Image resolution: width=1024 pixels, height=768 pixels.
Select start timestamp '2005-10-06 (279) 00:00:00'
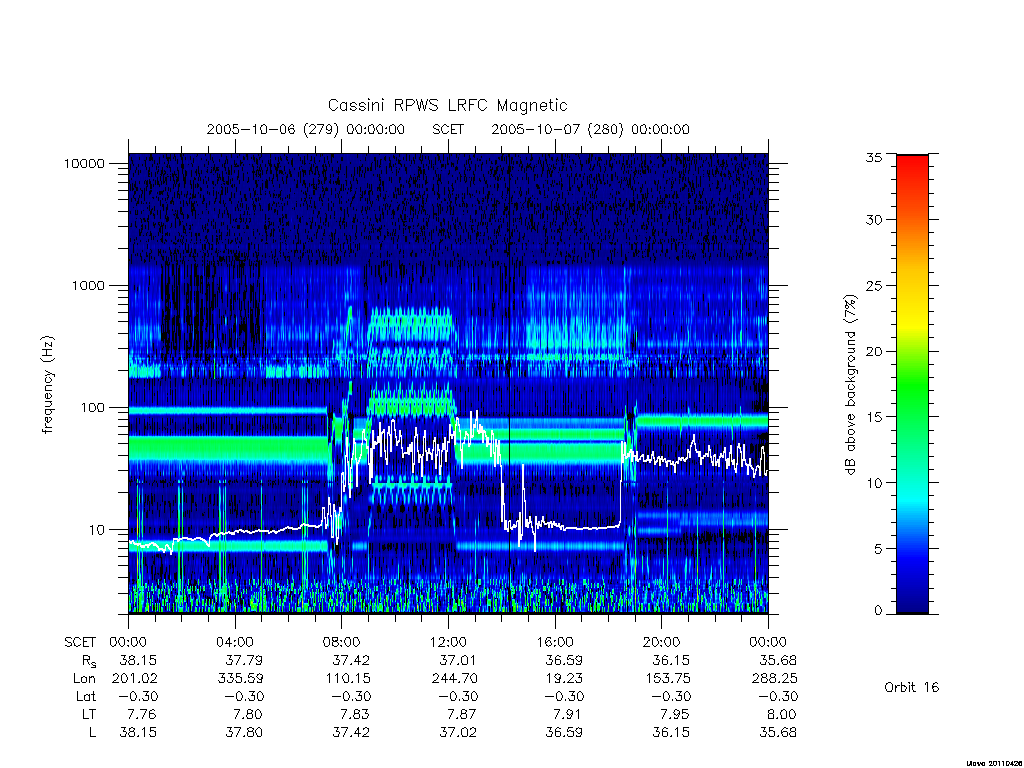click(306, 129)
